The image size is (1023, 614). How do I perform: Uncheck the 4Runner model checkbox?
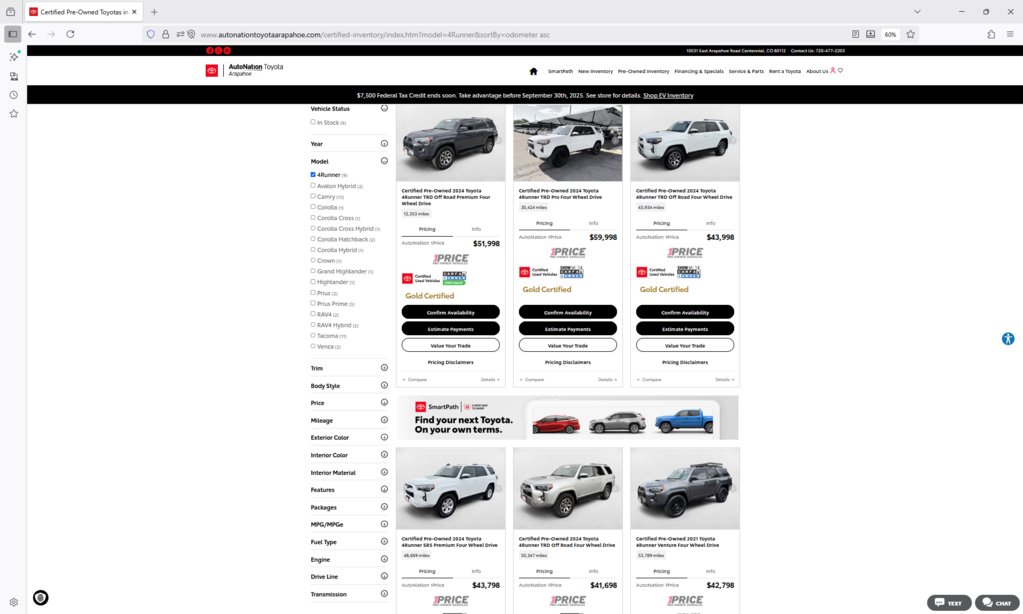click(313, 174)
